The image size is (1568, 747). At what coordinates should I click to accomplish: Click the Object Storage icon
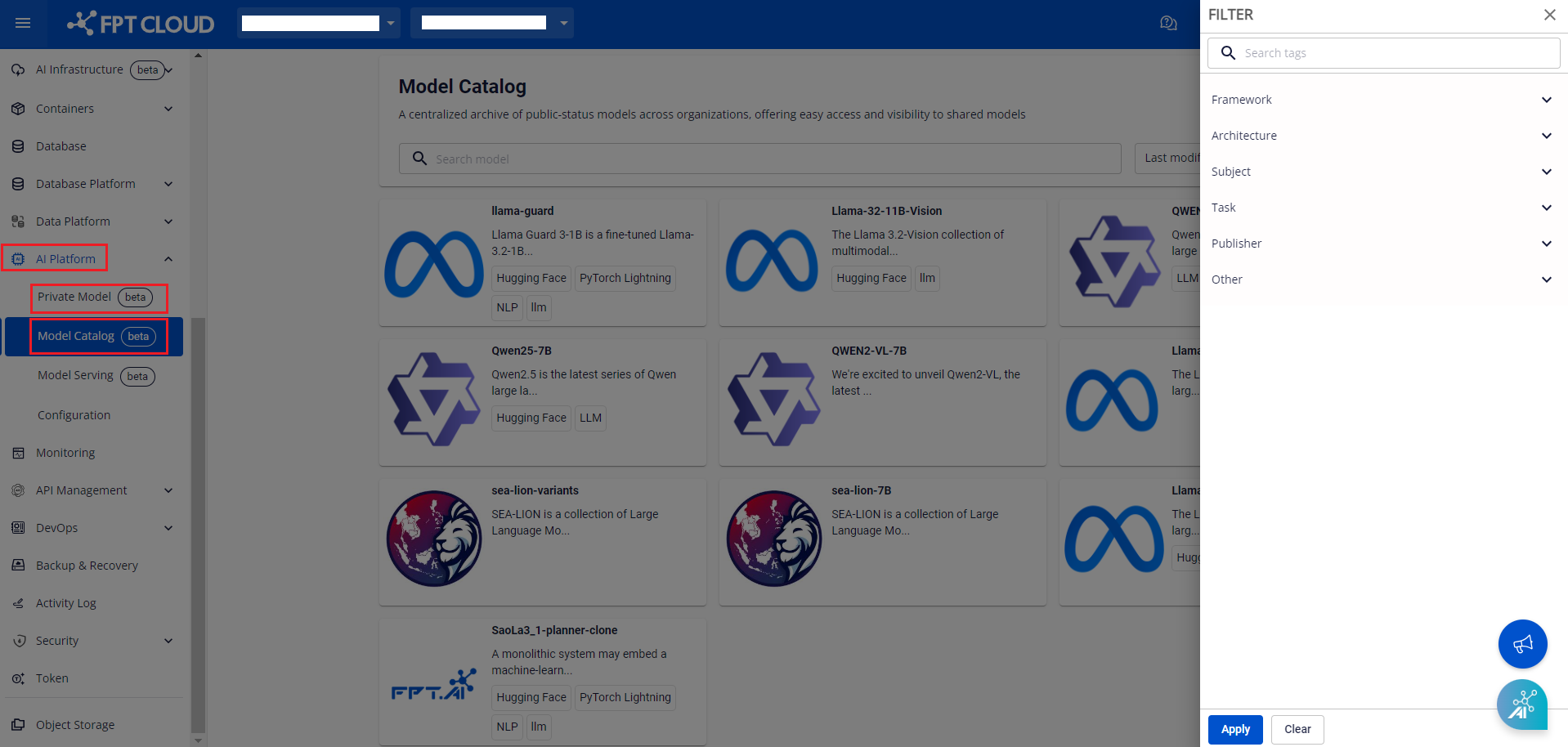pyautogui.click(x=18, y=725)
